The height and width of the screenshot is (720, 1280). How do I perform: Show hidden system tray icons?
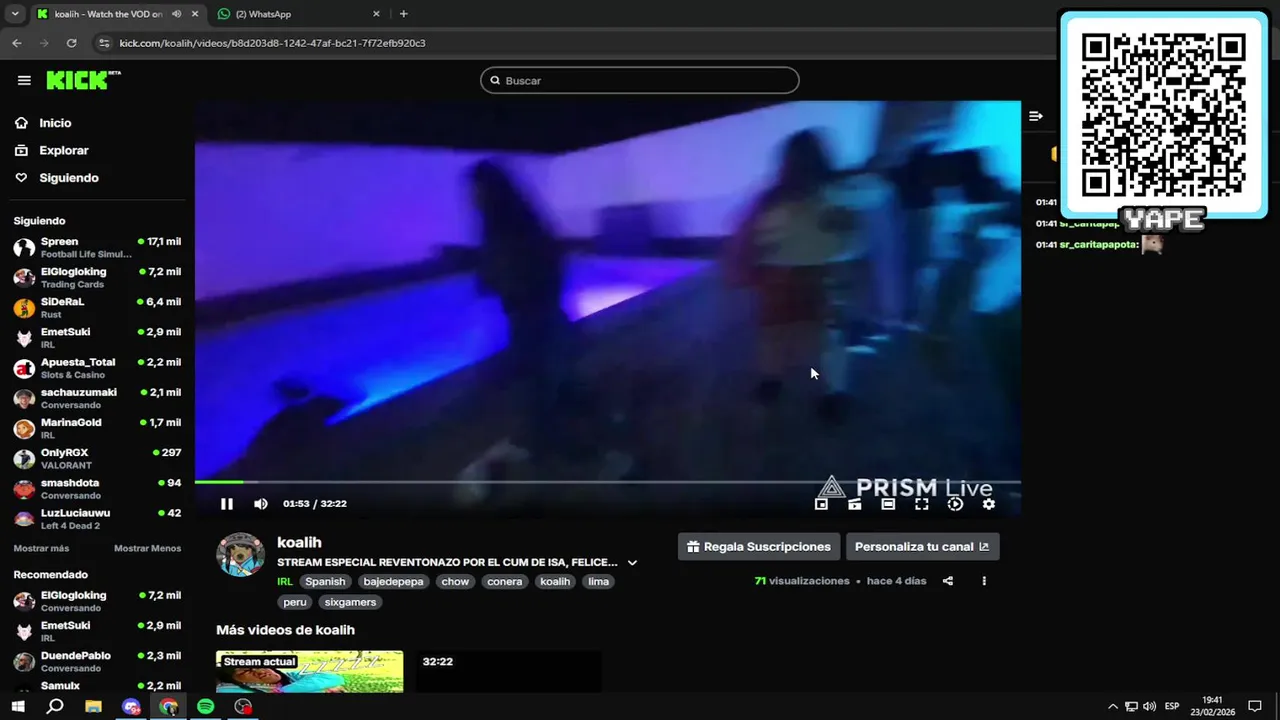tap(1113, 706)
